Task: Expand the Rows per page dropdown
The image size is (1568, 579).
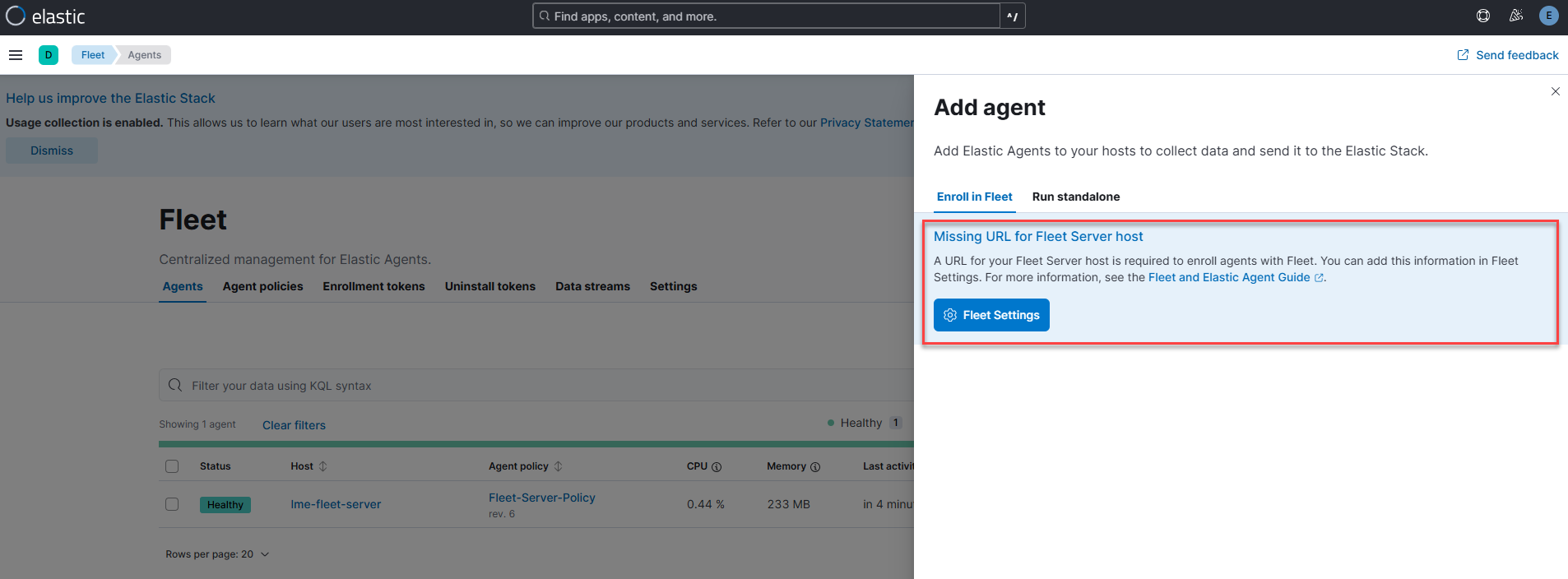Action: pyautogui.click(x=217, y=554)
